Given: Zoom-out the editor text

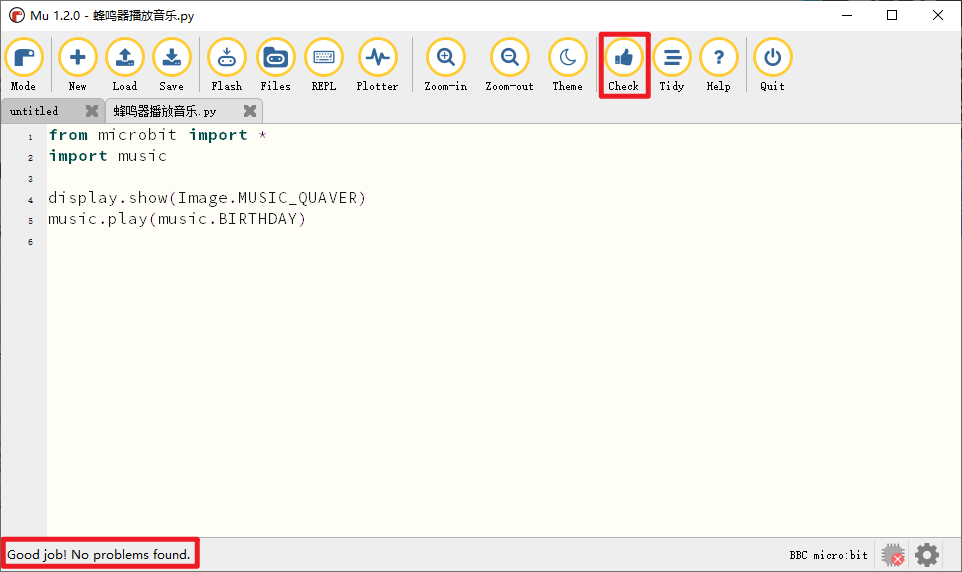Looking at the screenshot, I should coord(509,64).
